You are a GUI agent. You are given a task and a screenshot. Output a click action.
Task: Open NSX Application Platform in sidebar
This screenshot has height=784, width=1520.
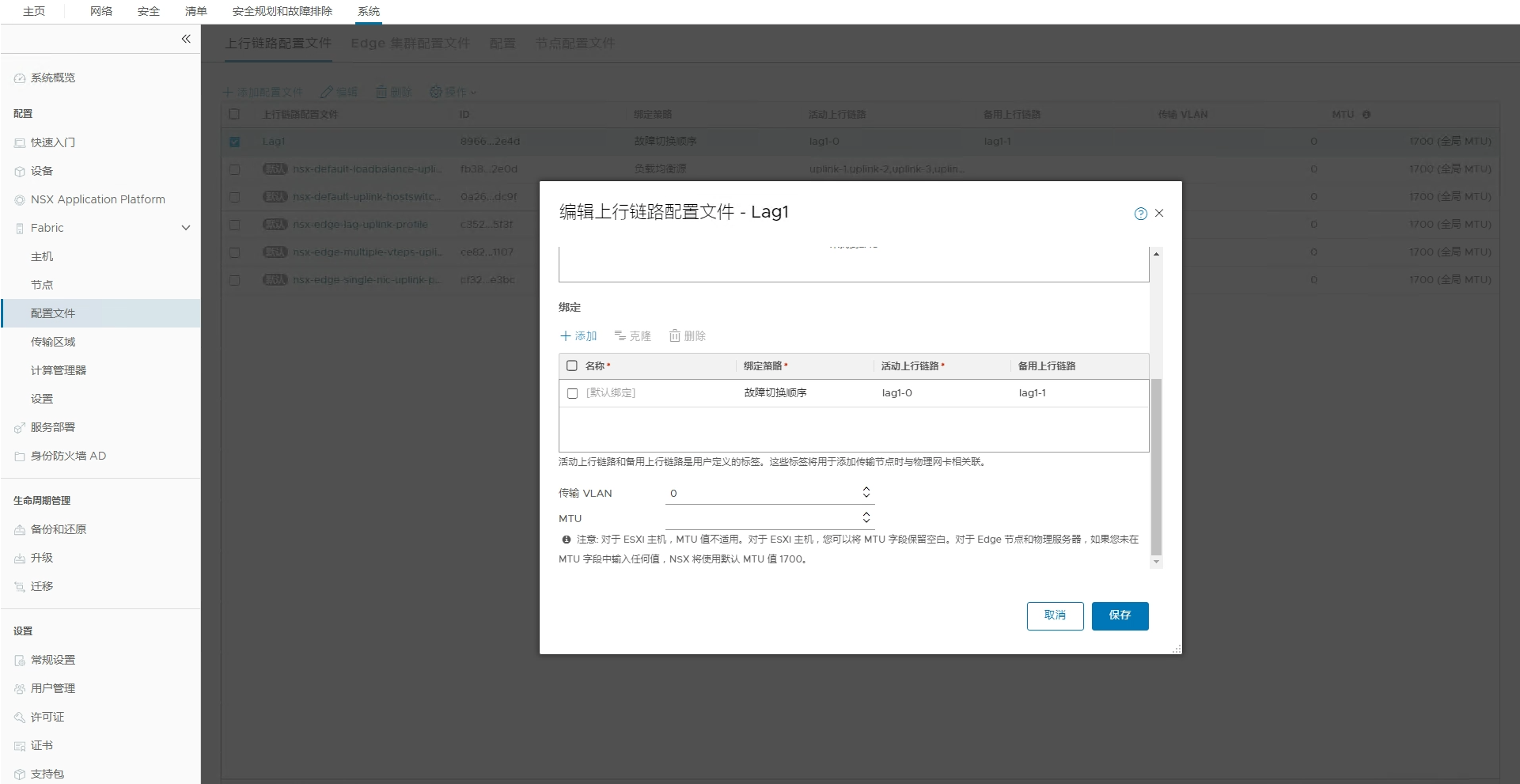(x=97, y=199)
